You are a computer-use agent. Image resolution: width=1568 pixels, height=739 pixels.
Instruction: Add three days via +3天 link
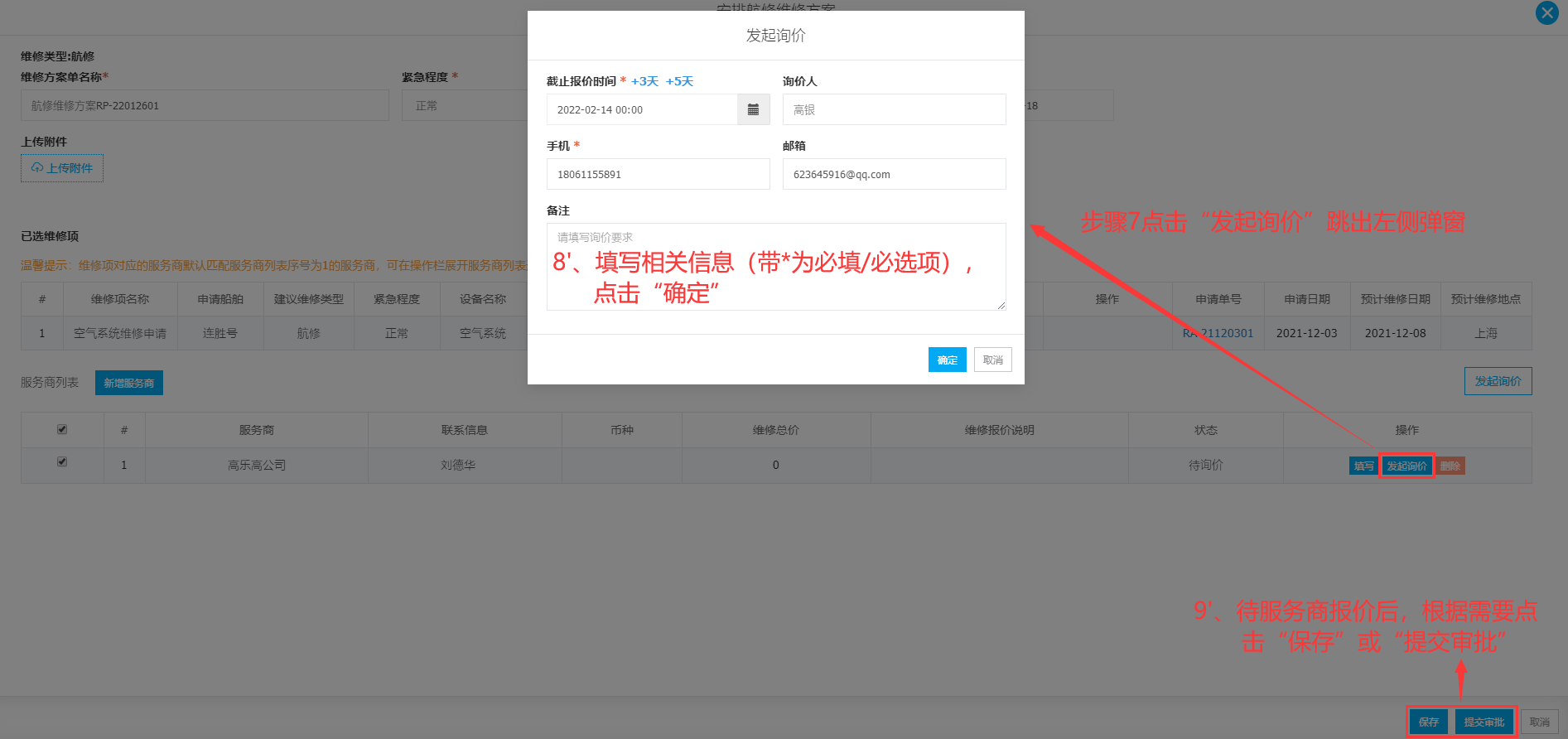click(x=644, y=81)
